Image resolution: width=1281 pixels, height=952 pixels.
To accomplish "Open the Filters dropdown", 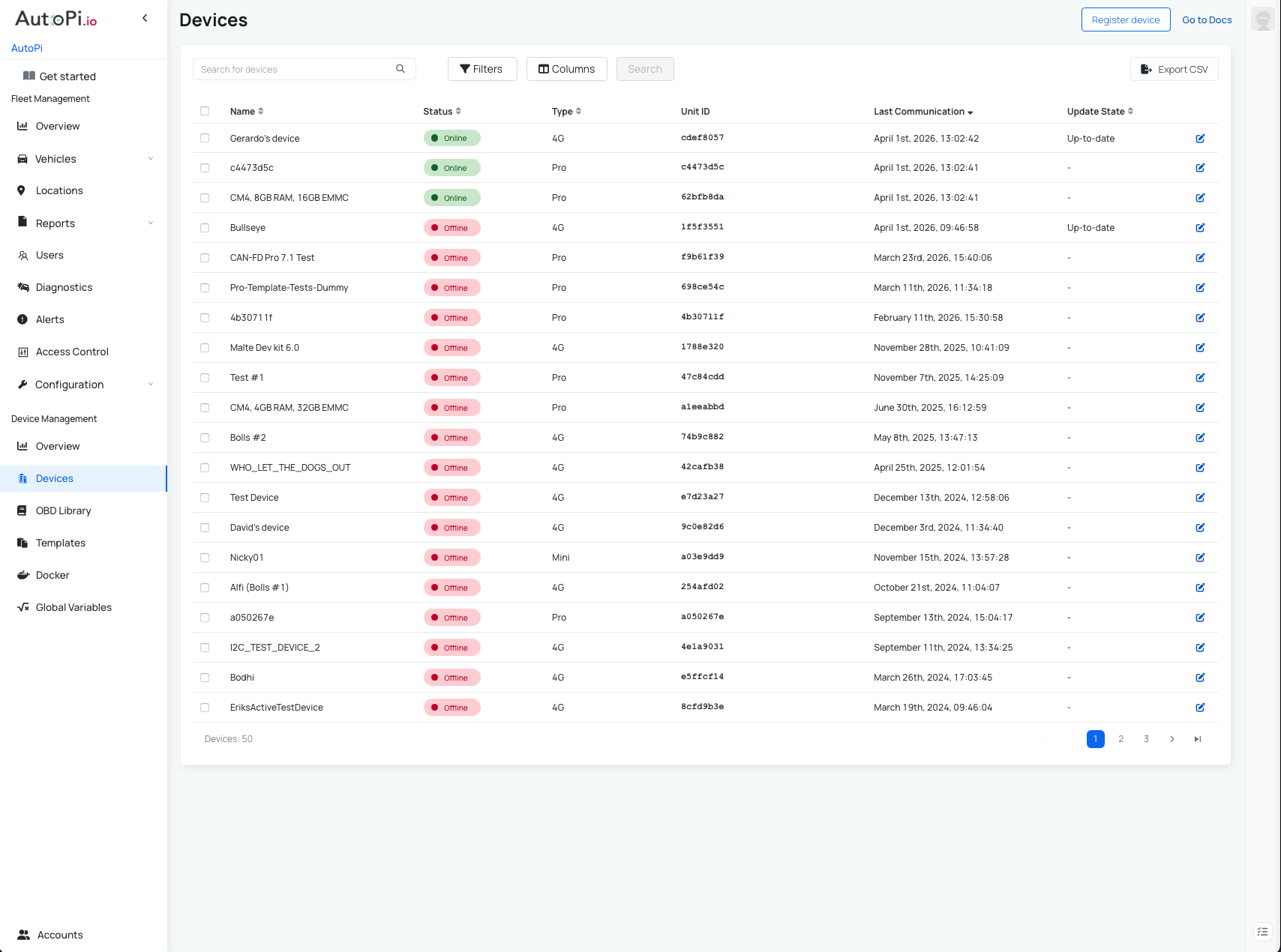I will [482, 68].
